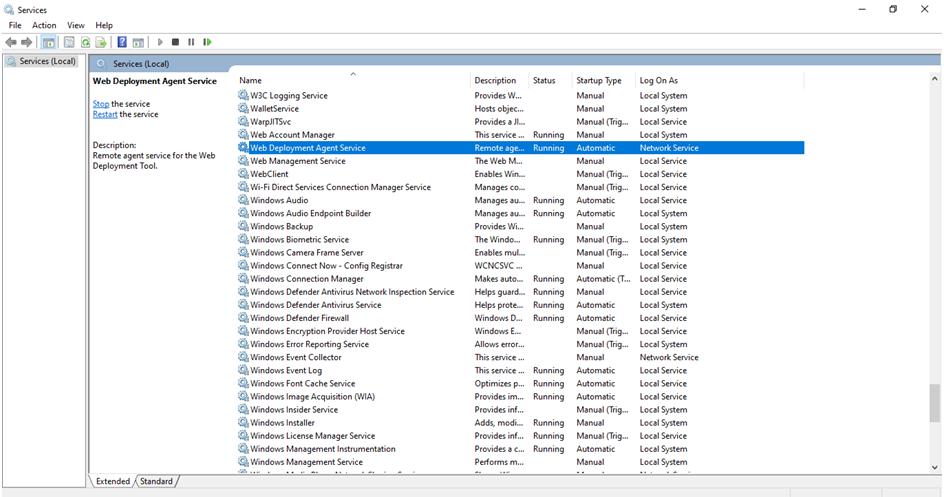
Task: Open the View menu
Action: 76,25
